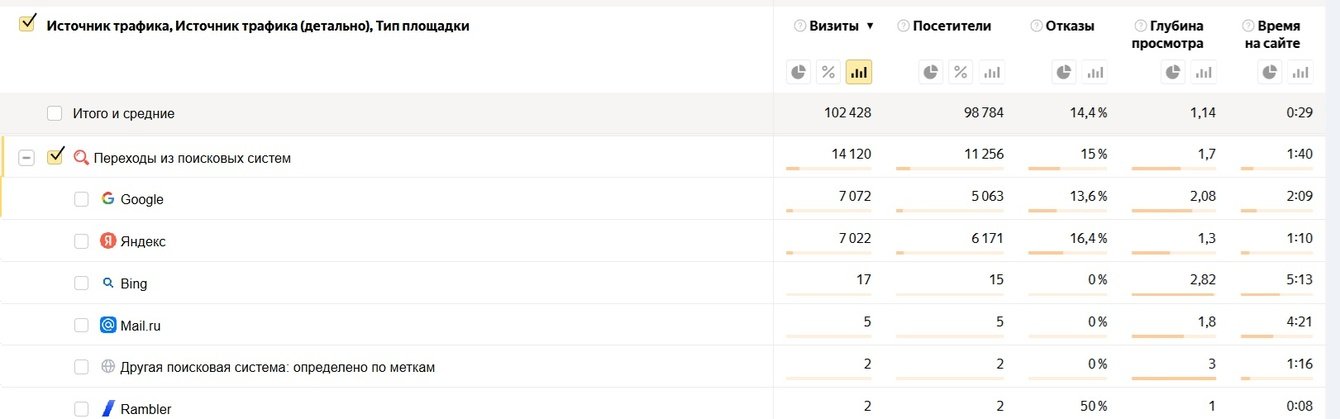This screenshot has height=419, width=1340.
Task: Click the Bing search engine row label
Action: pos(133,284)
